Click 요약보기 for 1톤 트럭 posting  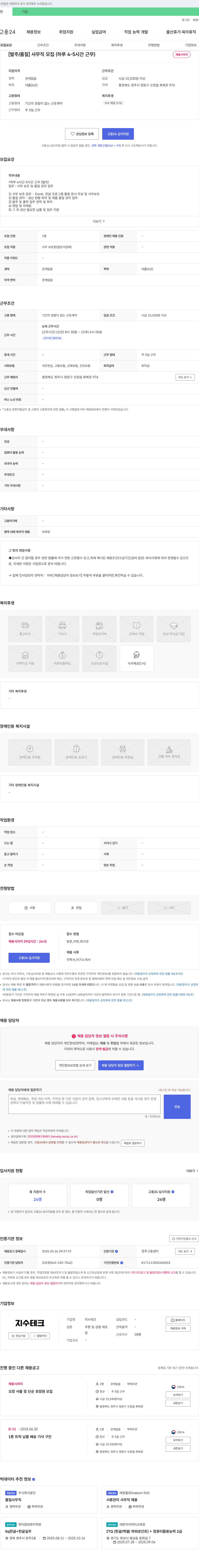(x=178, y=1440)
